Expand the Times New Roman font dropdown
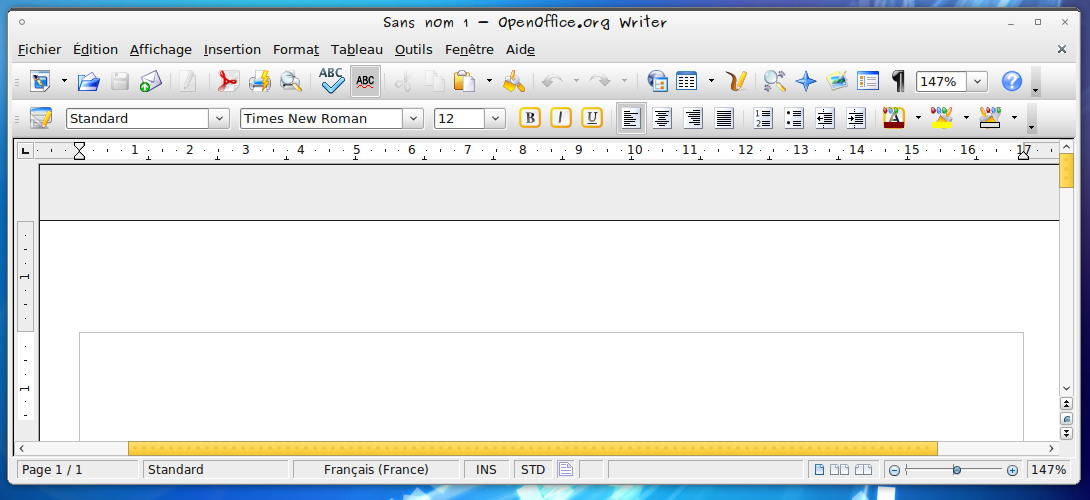This screenshot has height=500, width=1090. (414, 118)
